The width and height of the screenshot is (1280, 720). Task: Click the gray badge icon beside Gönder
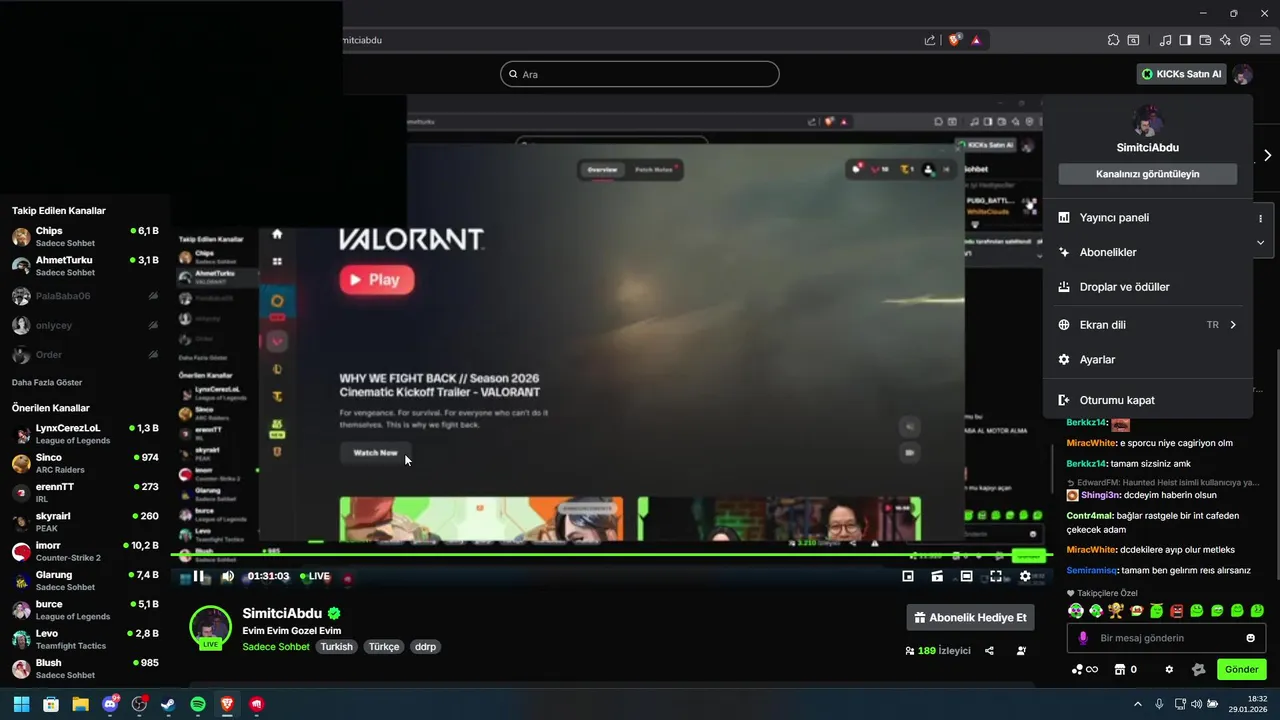1199,669
